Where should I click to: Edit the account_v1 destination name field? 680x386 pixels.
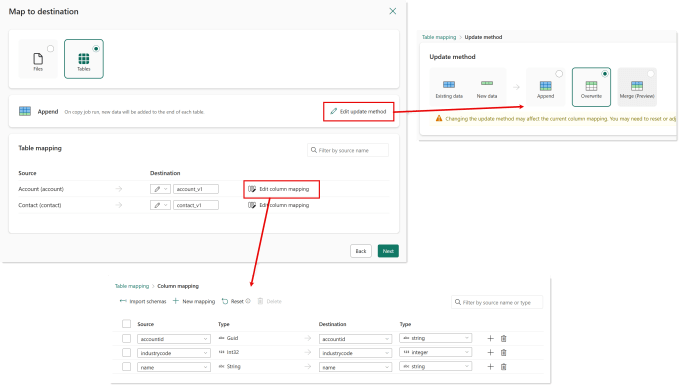click(196, 189)
